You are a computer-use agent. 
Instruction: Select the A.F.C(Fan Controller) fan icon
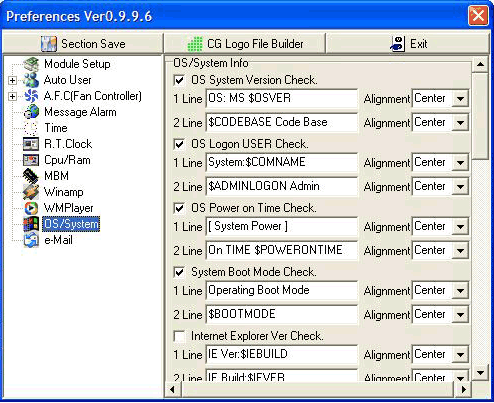(31, 96)
